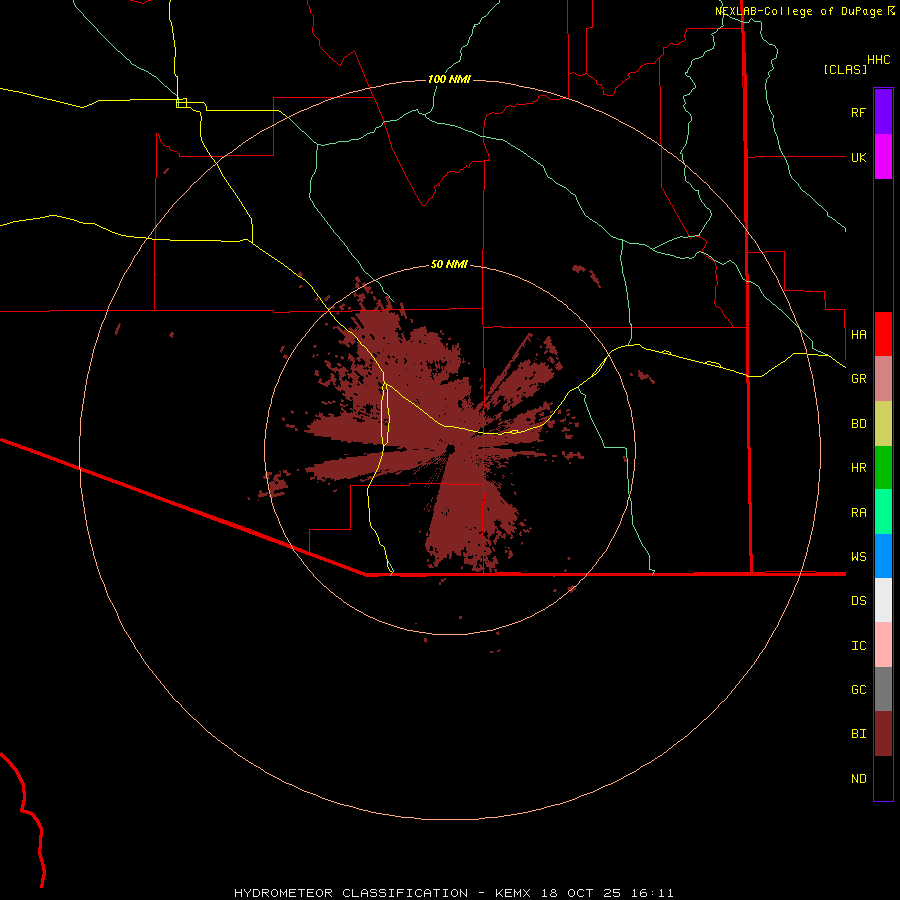Viewport: 900px width, 900px height.
Task: Click the ND black legend swatch
Action: pos(883,778)
